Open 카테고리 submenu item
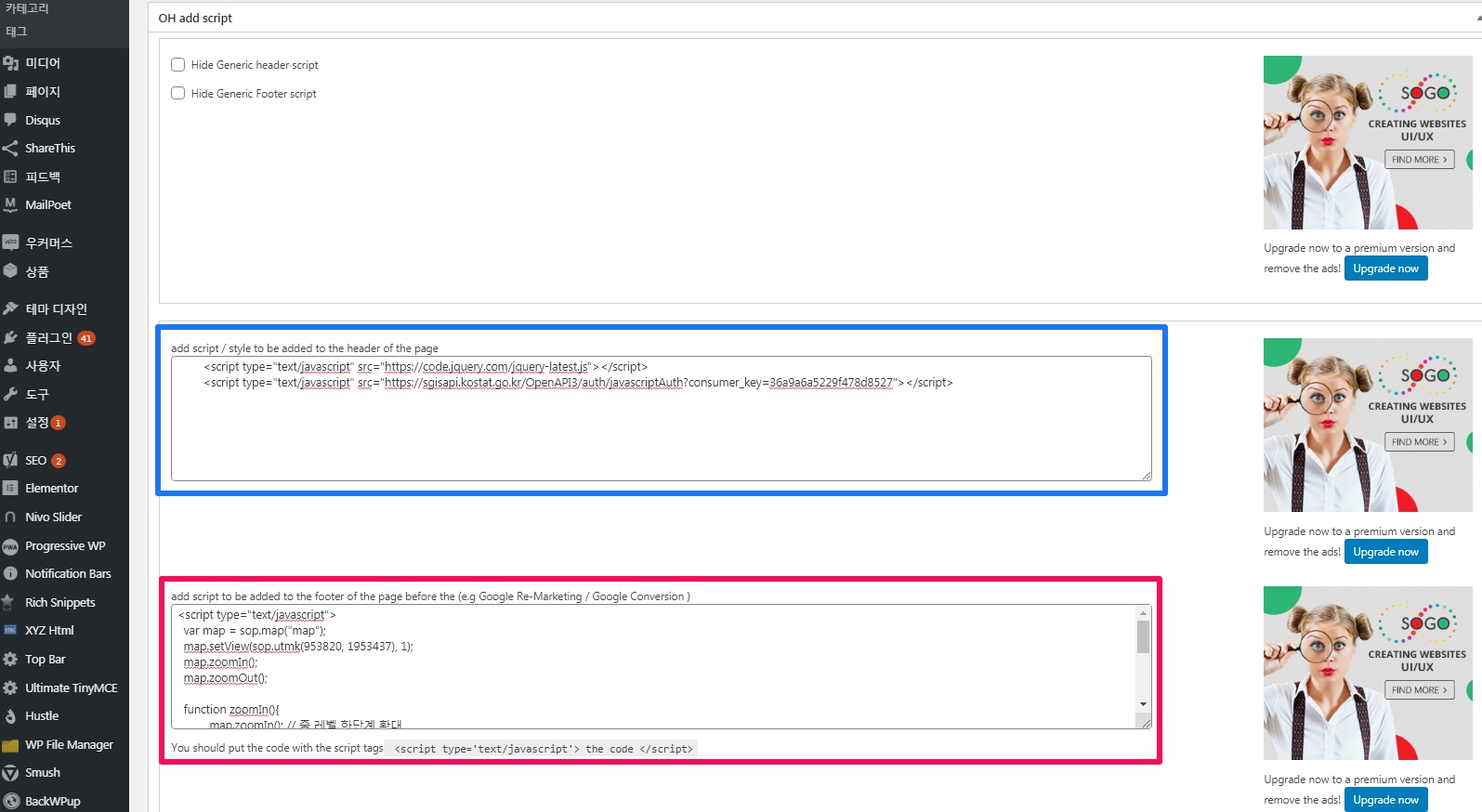Viewport: 1482px width, 812px height. [27, 8]
